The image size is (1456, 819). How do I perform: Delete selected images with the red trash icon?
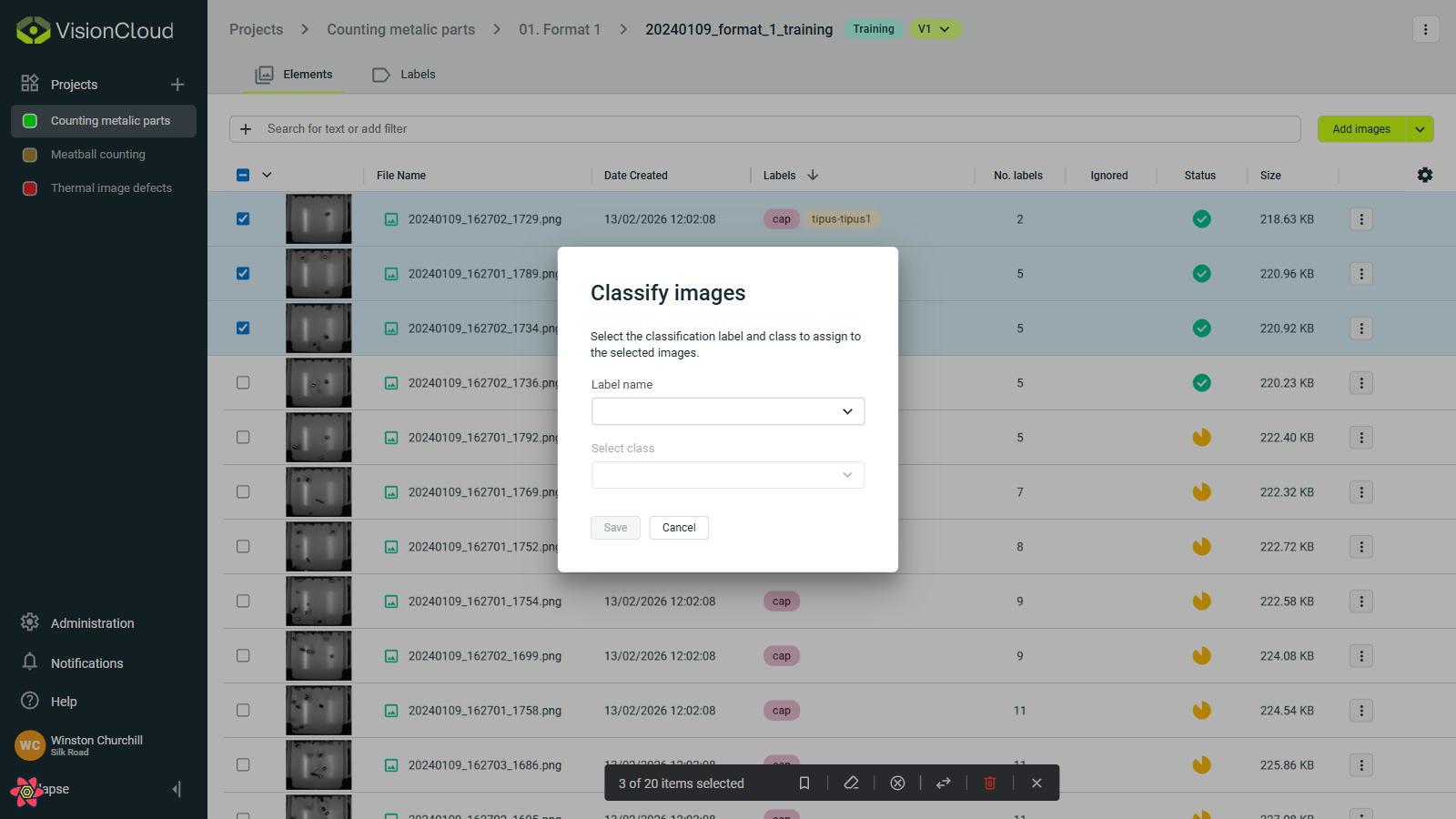coord(990,783)
